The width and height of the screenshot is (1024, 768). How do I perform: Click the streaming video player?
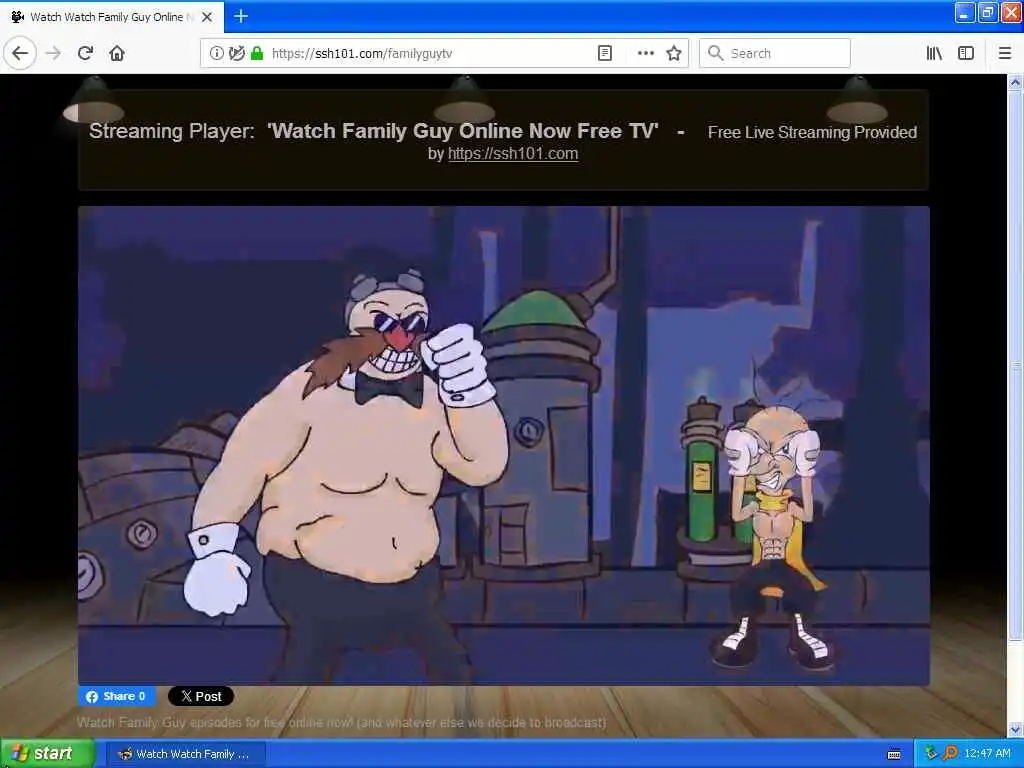(504, 445)
